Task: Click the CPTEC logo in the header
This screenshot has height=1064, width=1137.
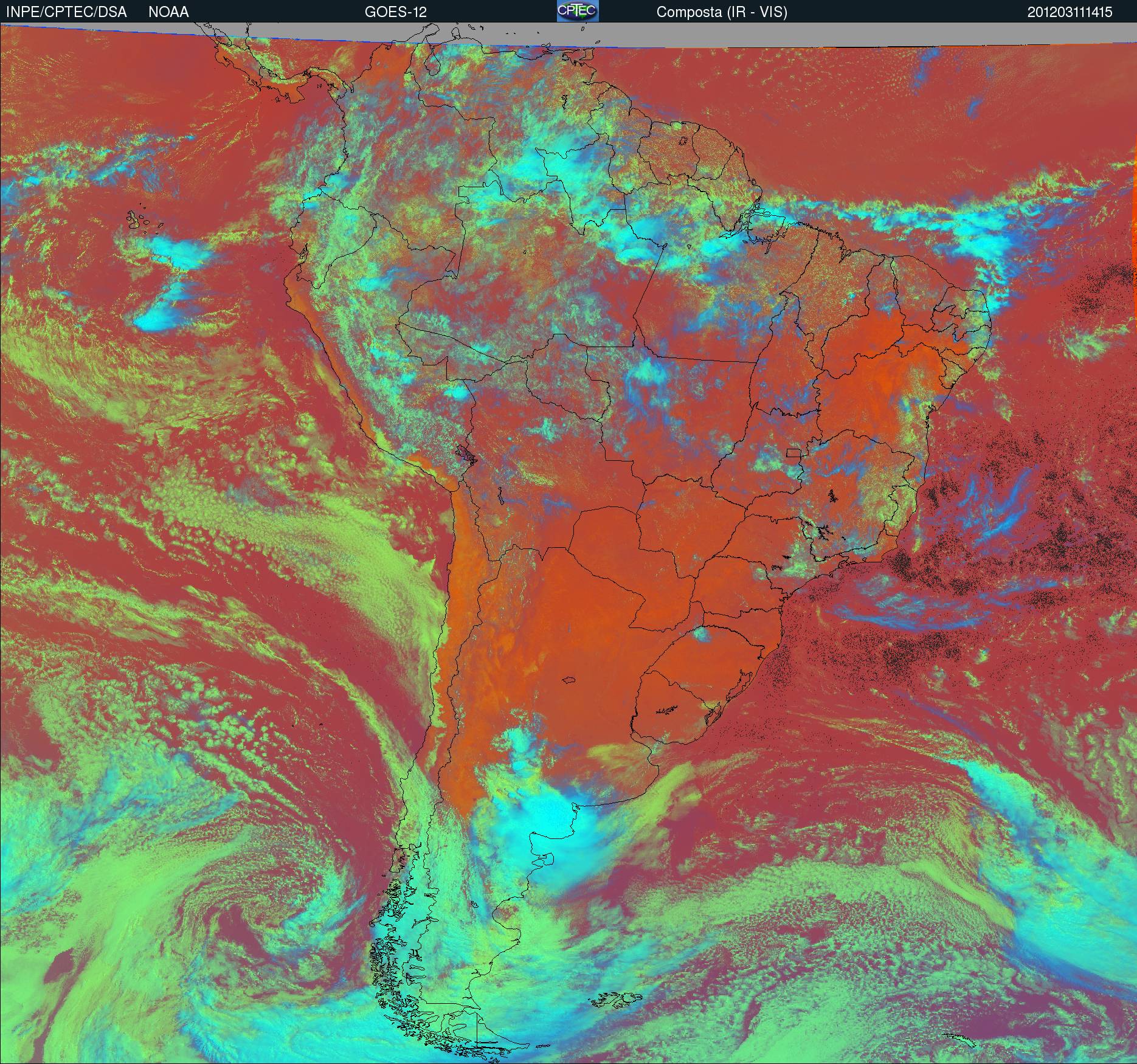Action: tap(578, 11)
